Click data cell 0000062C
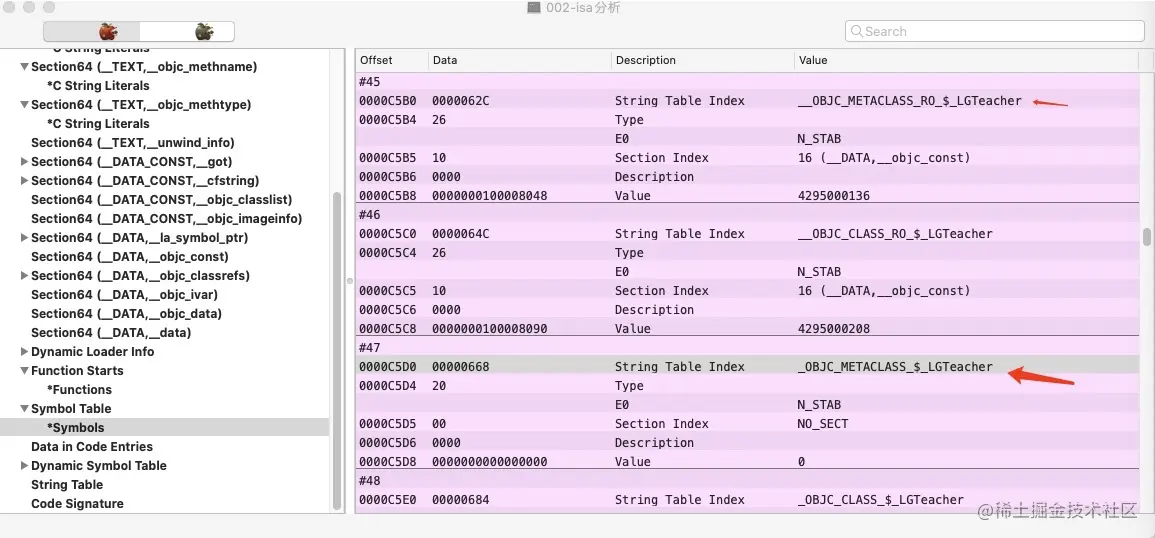The height and width of the screenshot is (538, 1155). pos(460,101)
